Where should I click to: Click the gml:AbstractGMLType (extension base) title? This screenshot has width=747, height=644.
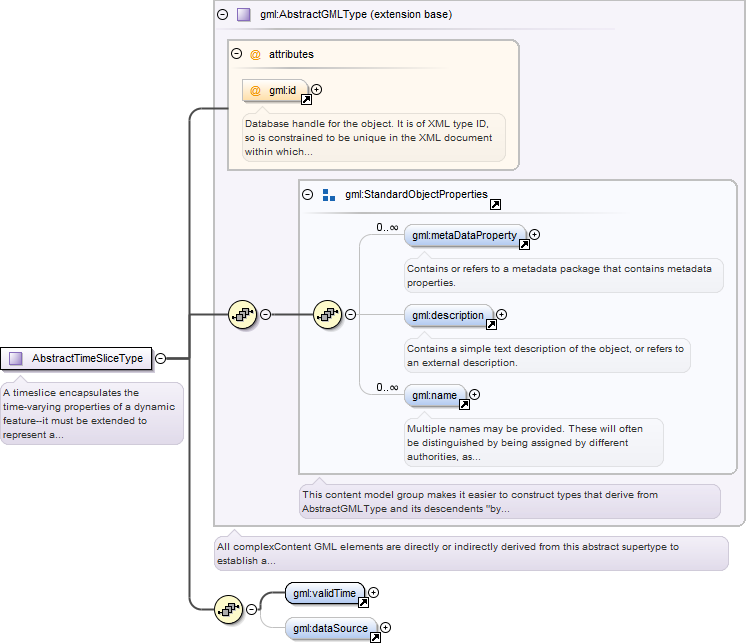(356, 14)
